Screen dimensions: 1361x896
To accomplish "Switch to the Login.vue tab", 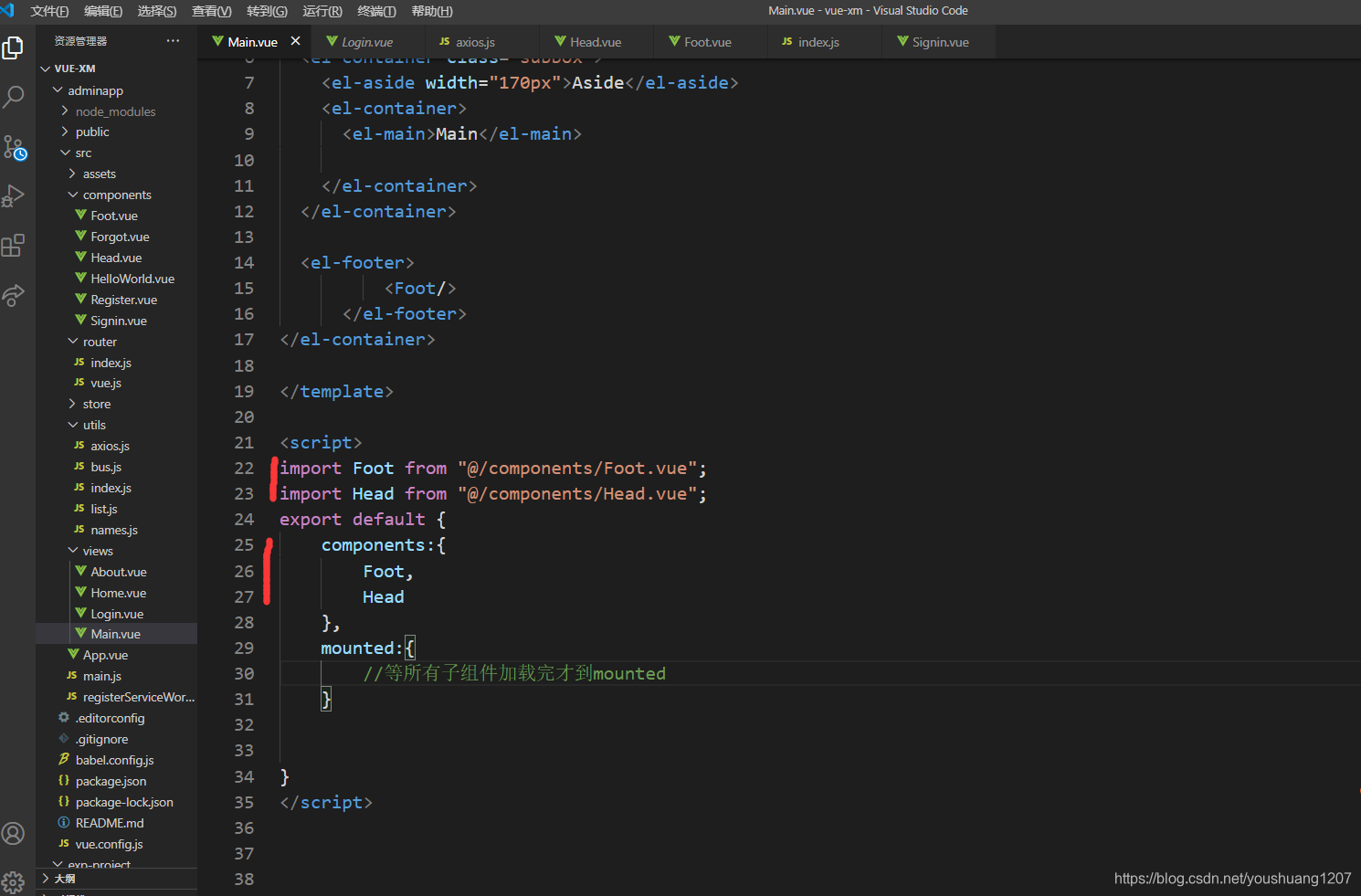I will [367, 42].
